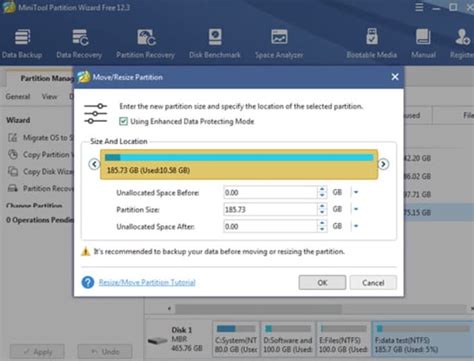The height and width of the screenshot is (361, 474).
Task: Focus the Partition Size field
Action: click(270, 210)
